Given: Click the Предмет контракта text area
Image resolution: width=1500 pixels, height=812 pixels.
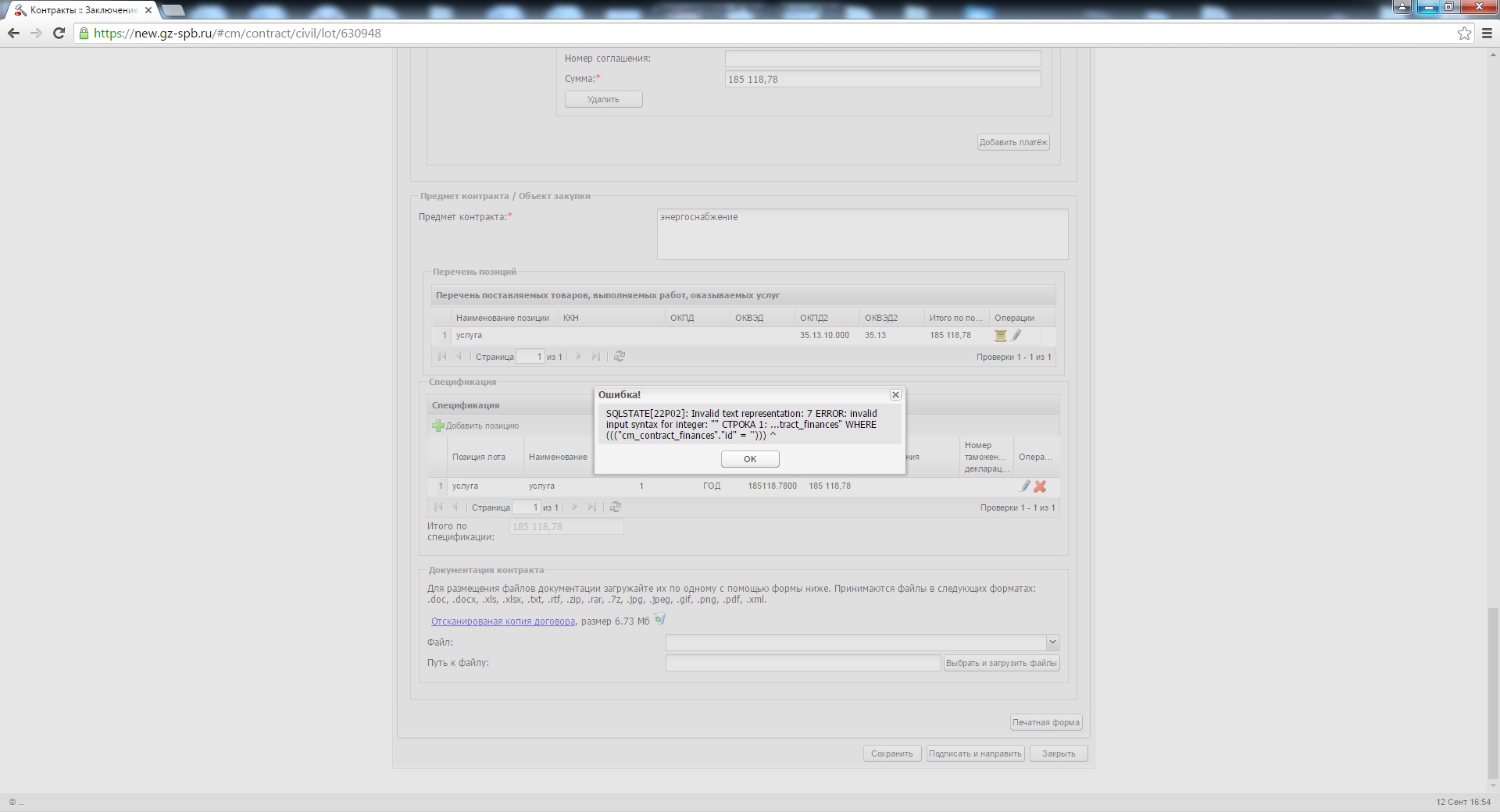Looking at the screenshot, I should (x=862, y=234).
